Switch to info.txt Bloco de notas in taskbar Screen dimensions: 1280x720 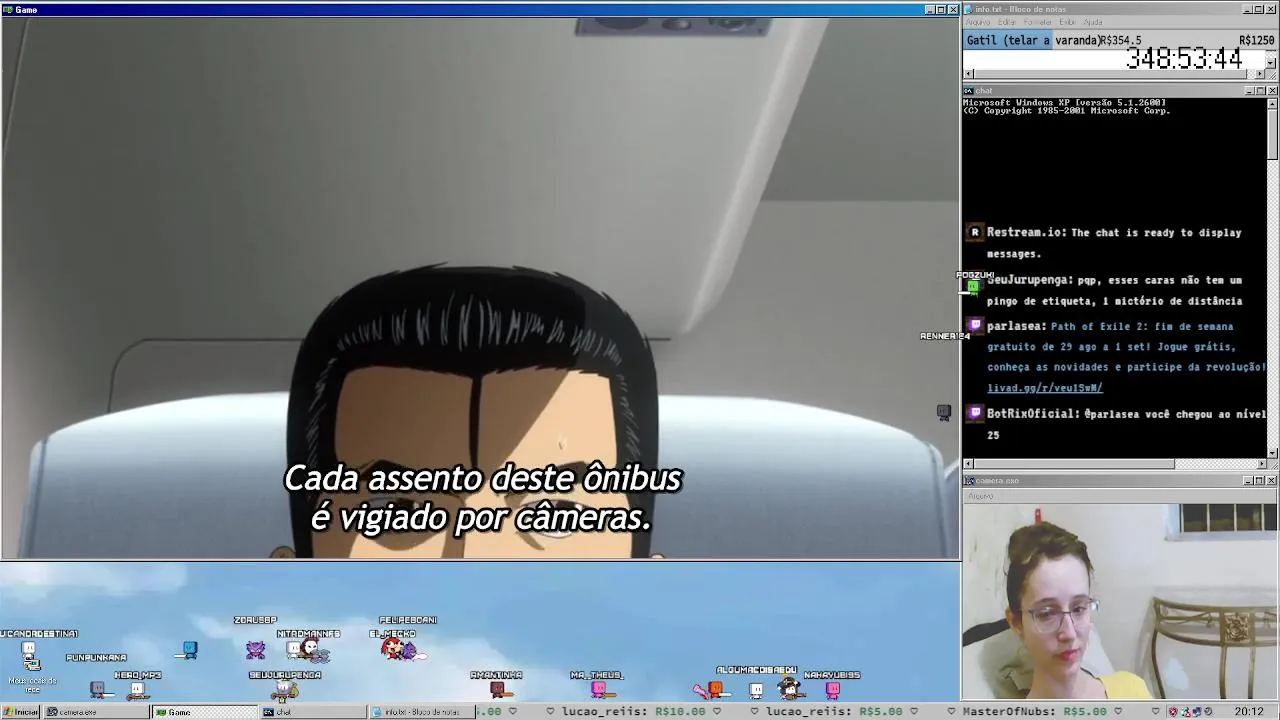pos(422,712)
